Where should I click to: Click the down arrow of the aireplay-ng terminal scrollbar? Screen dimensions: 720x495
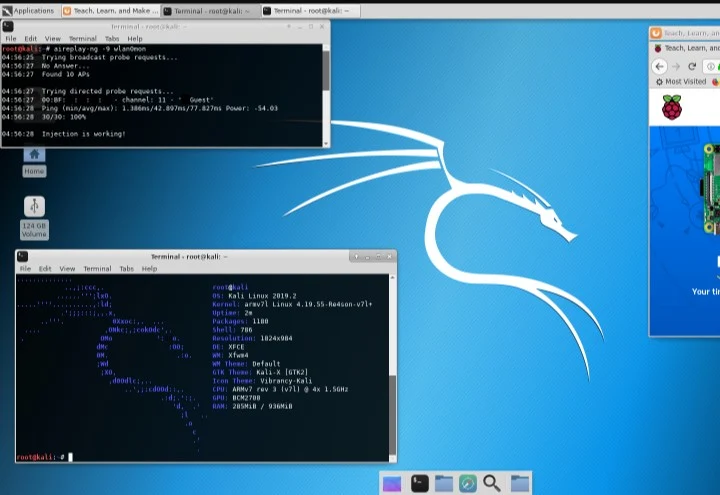(326, 144)
